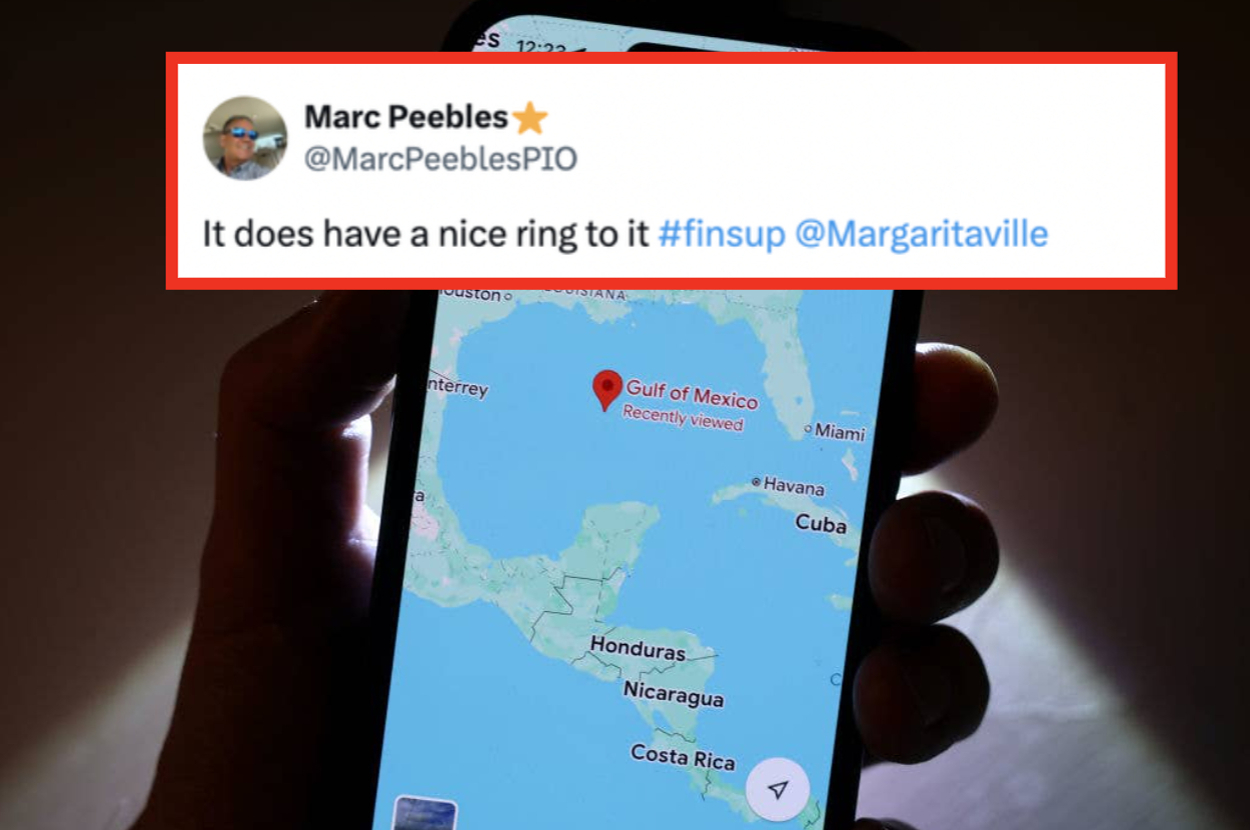Open the @Margaritaville mention
The height and width of the screenshot is (830, 1250).
coord(921,234)
